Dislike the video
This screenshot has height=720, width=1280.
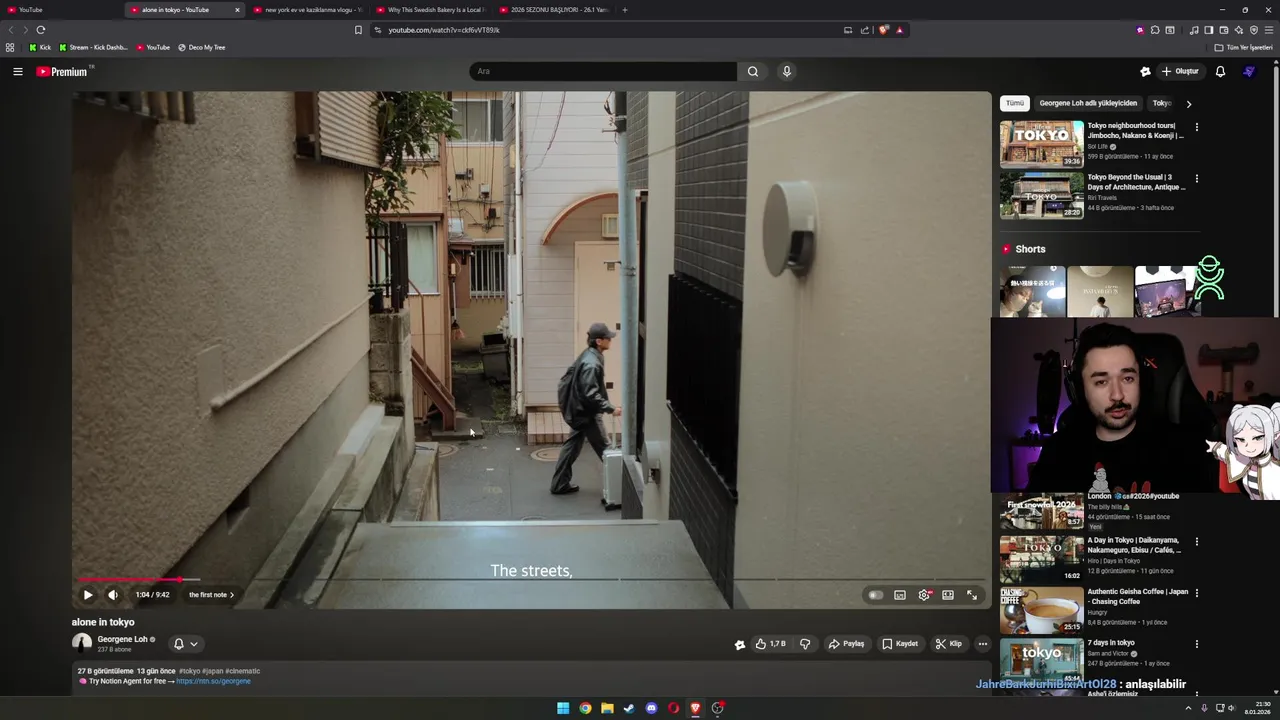(x=805, y=644)
